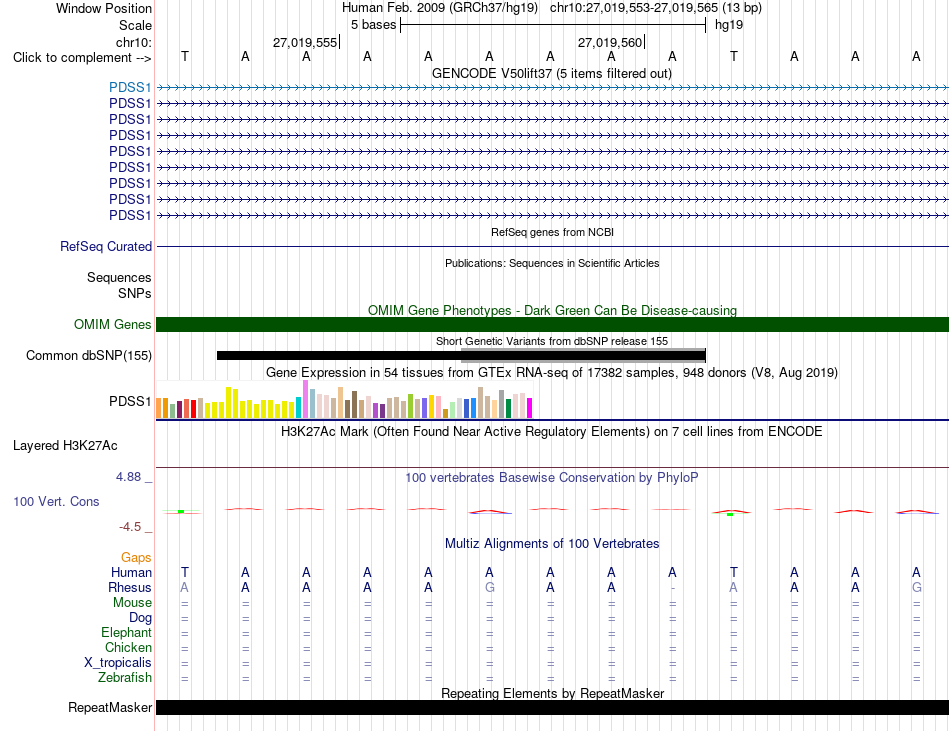Open H3K27Ac Mark track title
The height and width of the screenshot is (731, 950).
click(551, 431)
